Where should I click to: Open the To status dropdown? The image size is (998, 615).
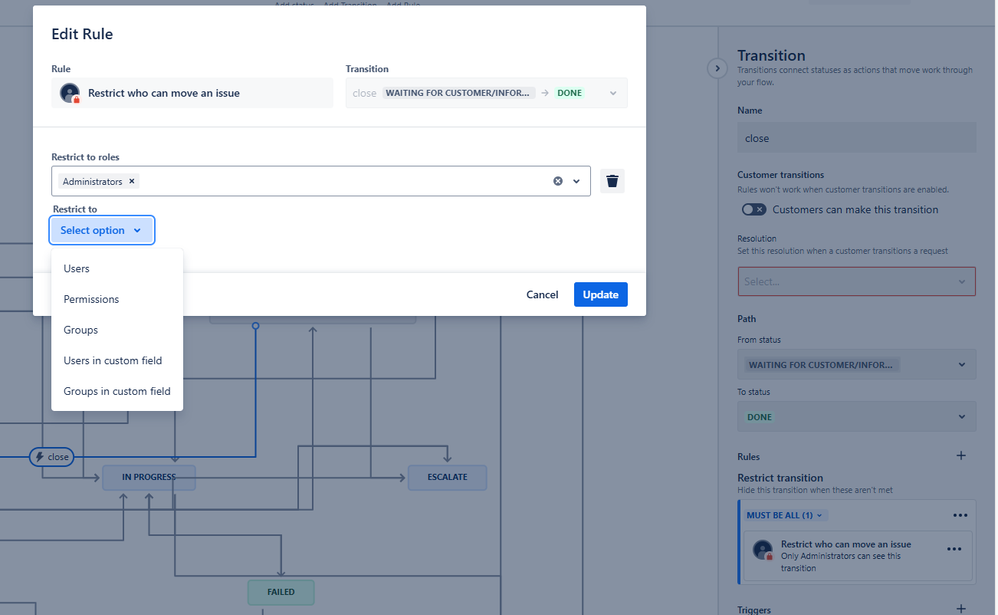point(856,417)
